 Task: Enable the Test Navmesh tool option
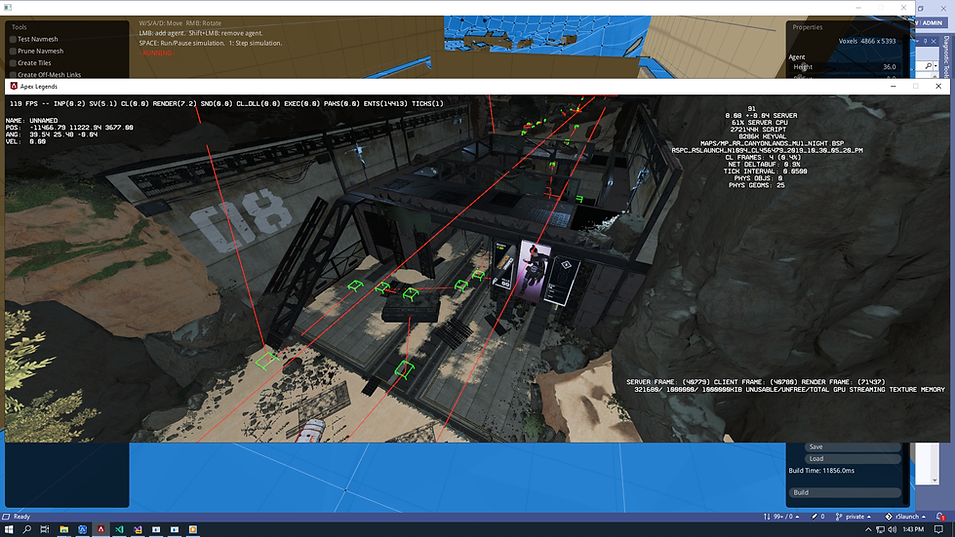(13, 39)
